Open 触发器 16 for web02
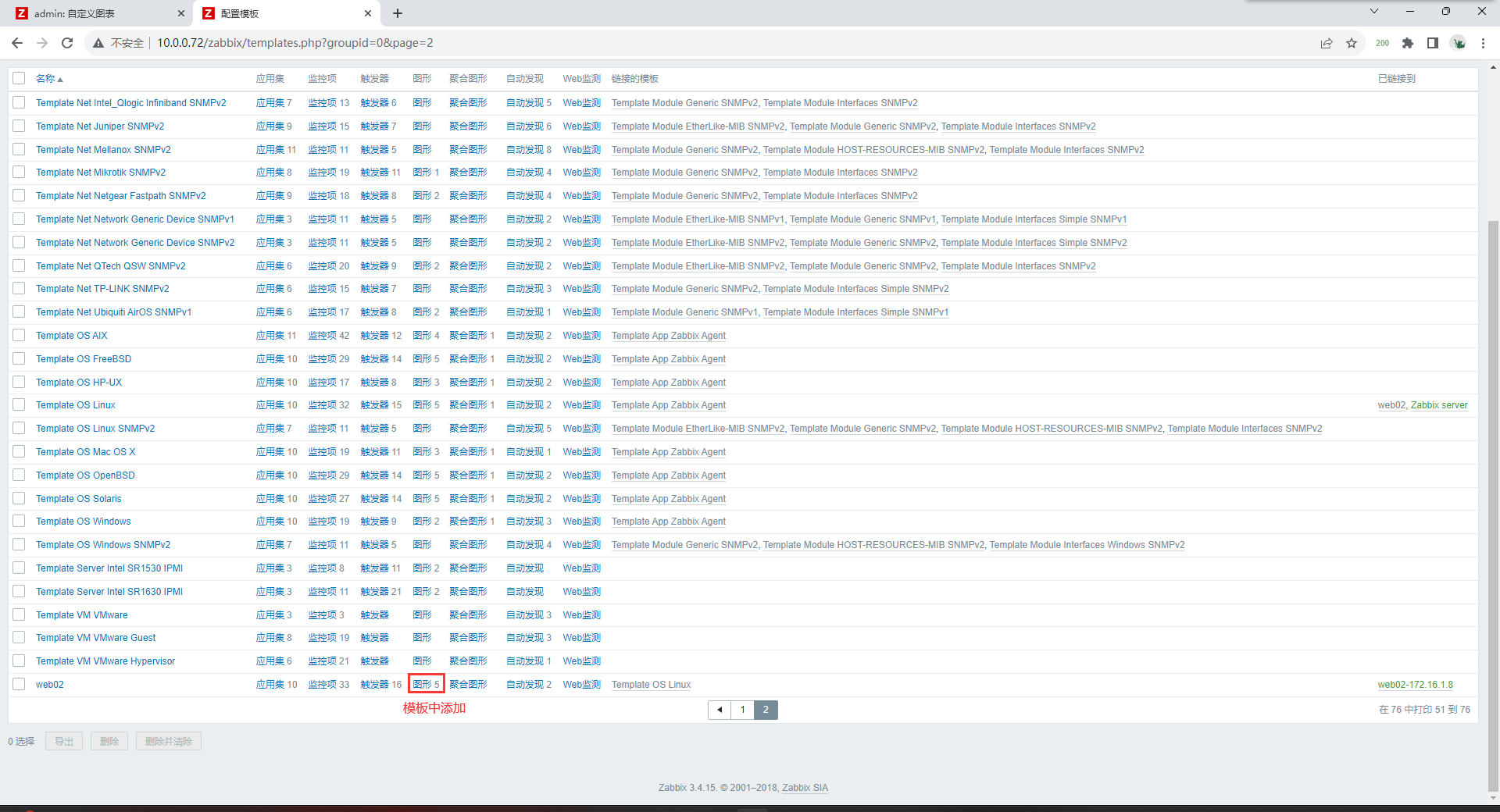This screenshot has height=812, width=1500. tap(374, 685)
